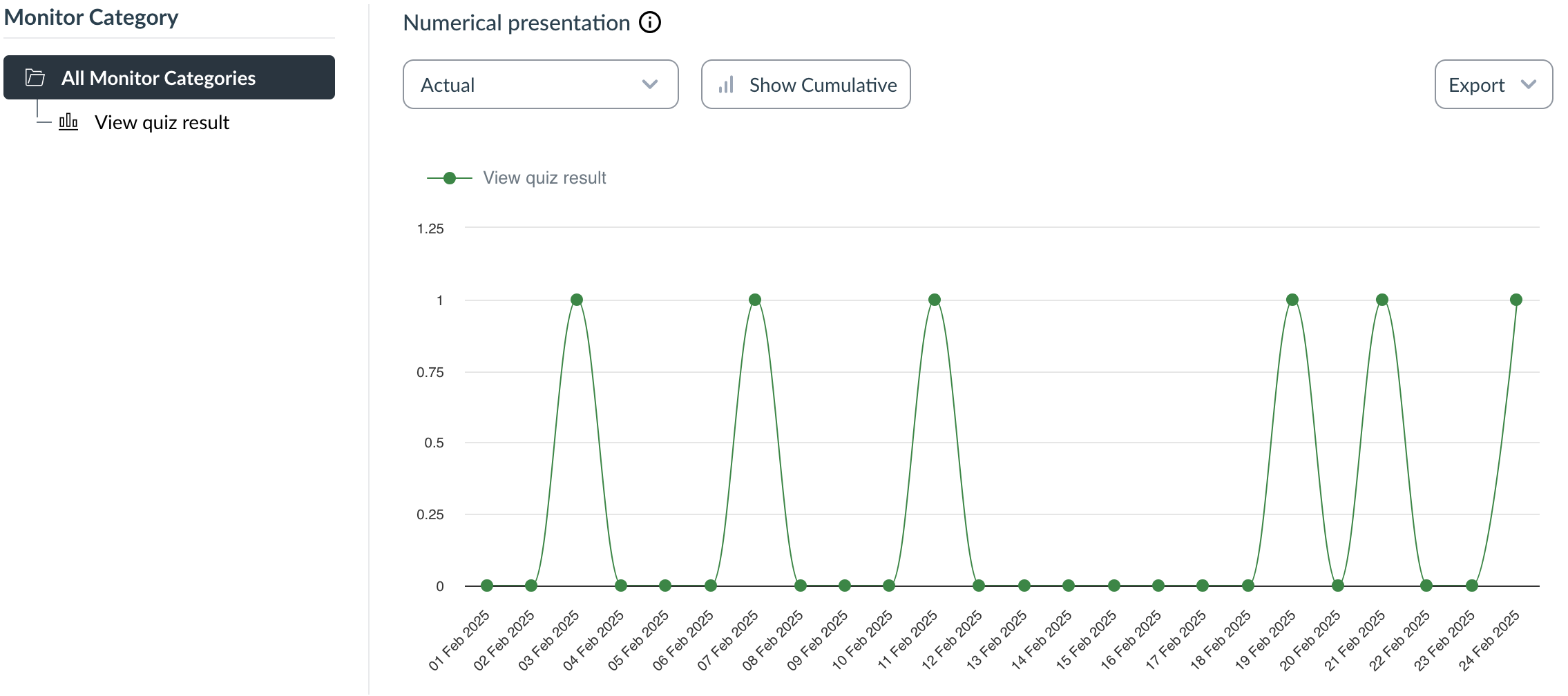The width and height of the screenshot is (1568, 696).
Task: Click the info icon next to Numerical presentation
Action: click(x=649, y=22)
